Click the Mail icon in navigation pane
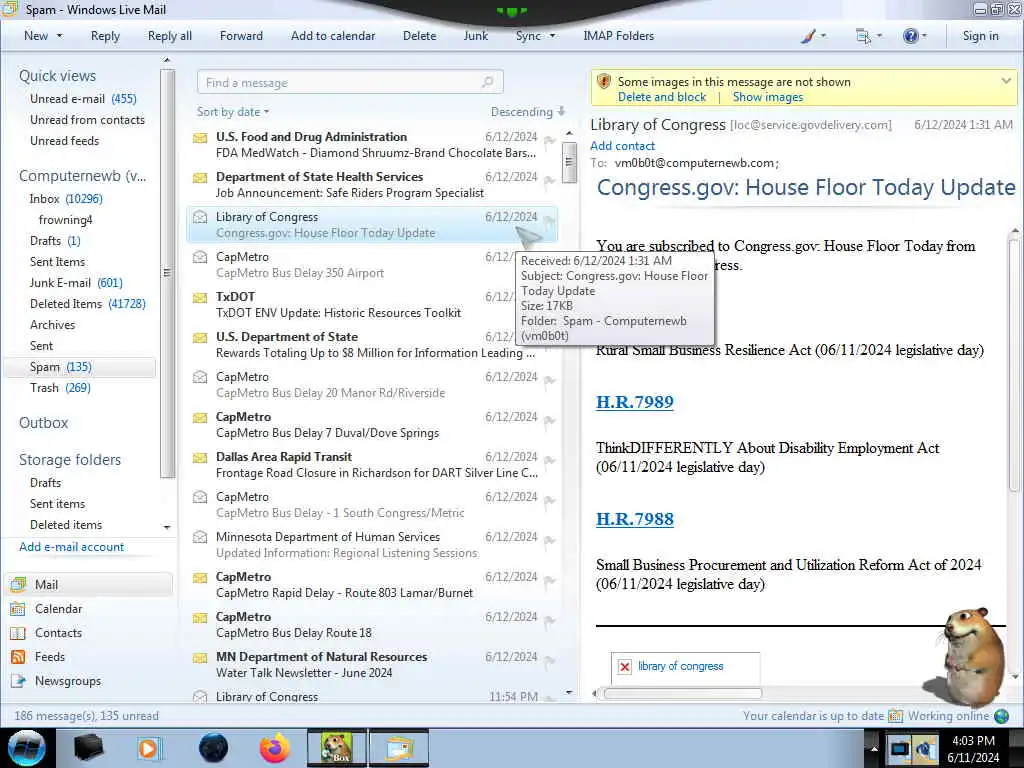 point(18,584)
